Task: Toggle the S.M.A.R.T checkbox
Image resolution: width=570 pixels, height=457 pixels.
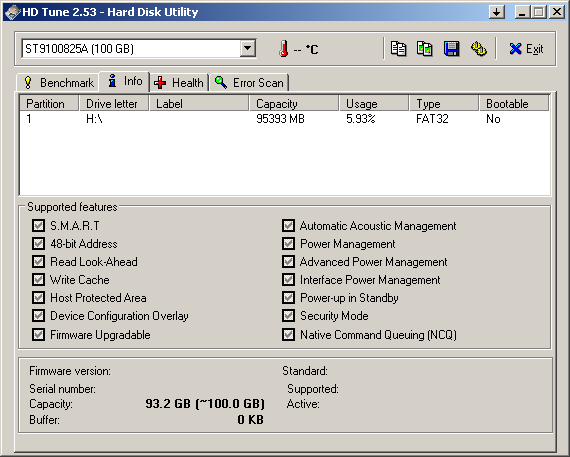Action: (38, 225)
